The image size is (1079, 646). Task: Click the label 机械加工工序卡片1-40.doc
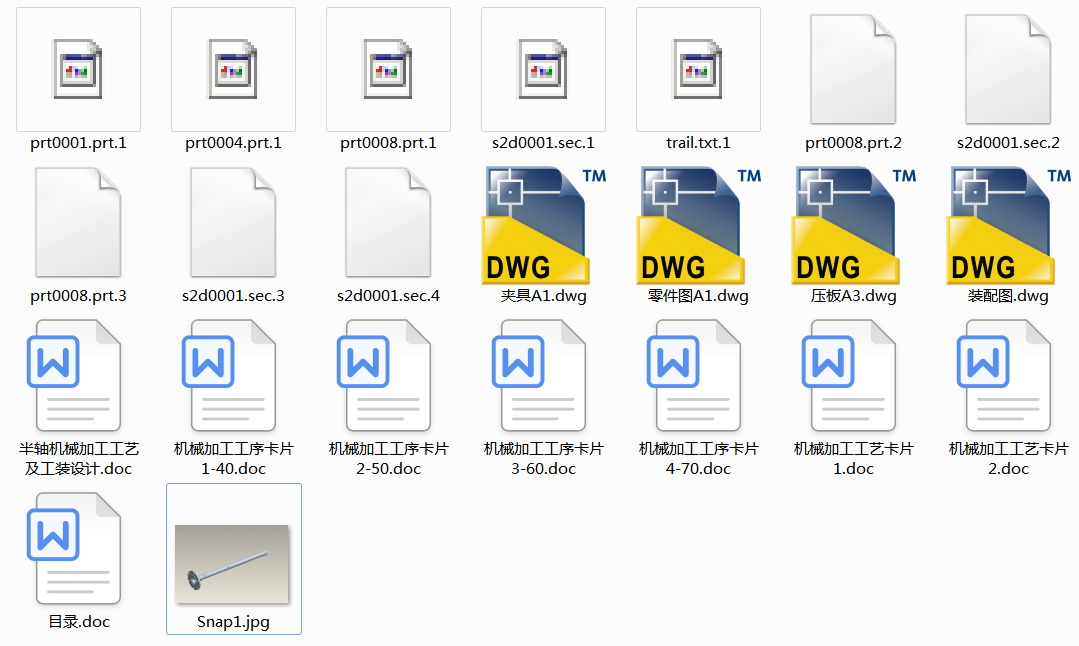click(233, 459)
